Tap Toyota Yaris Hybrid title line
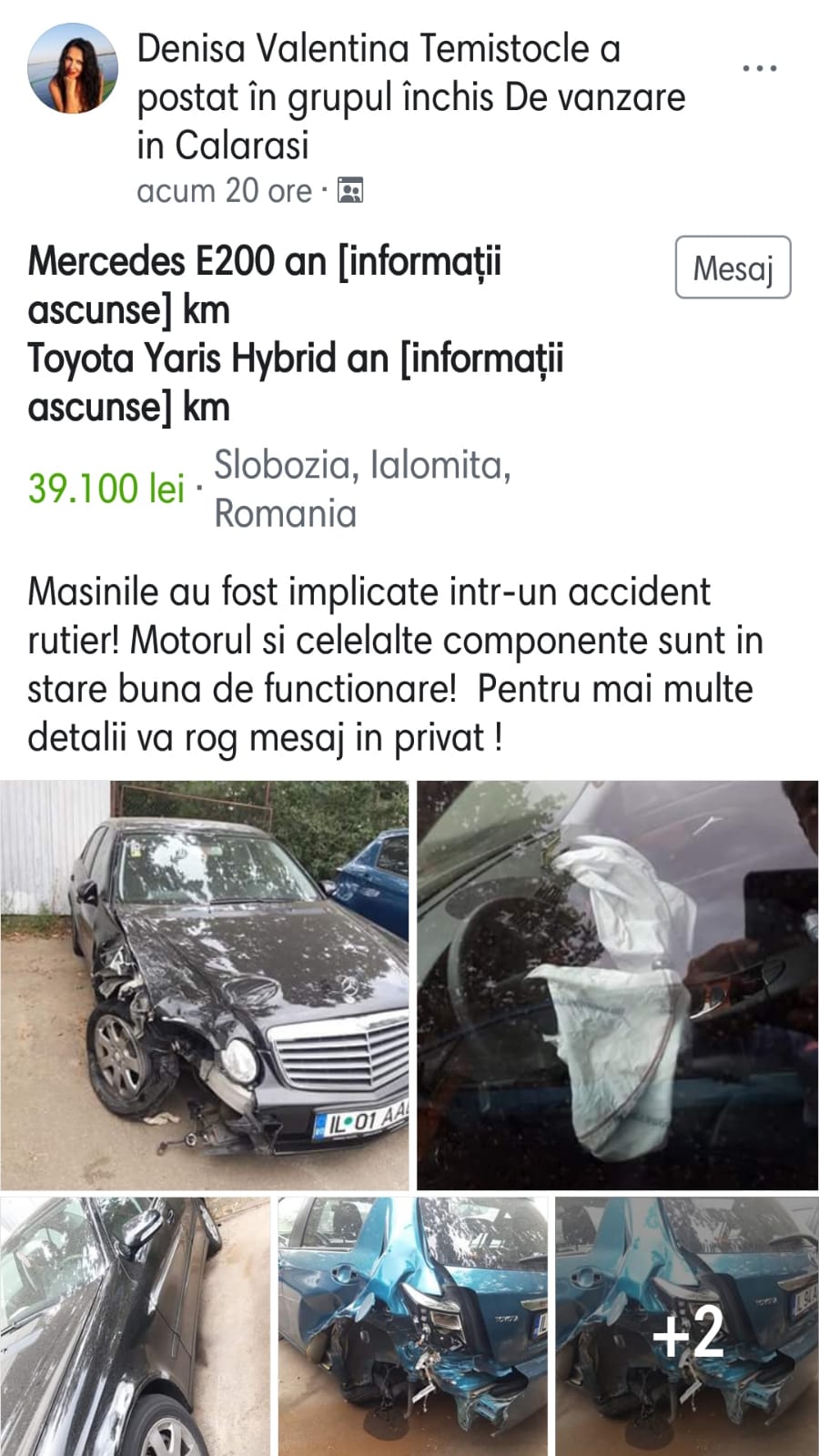 coord(296,382)
